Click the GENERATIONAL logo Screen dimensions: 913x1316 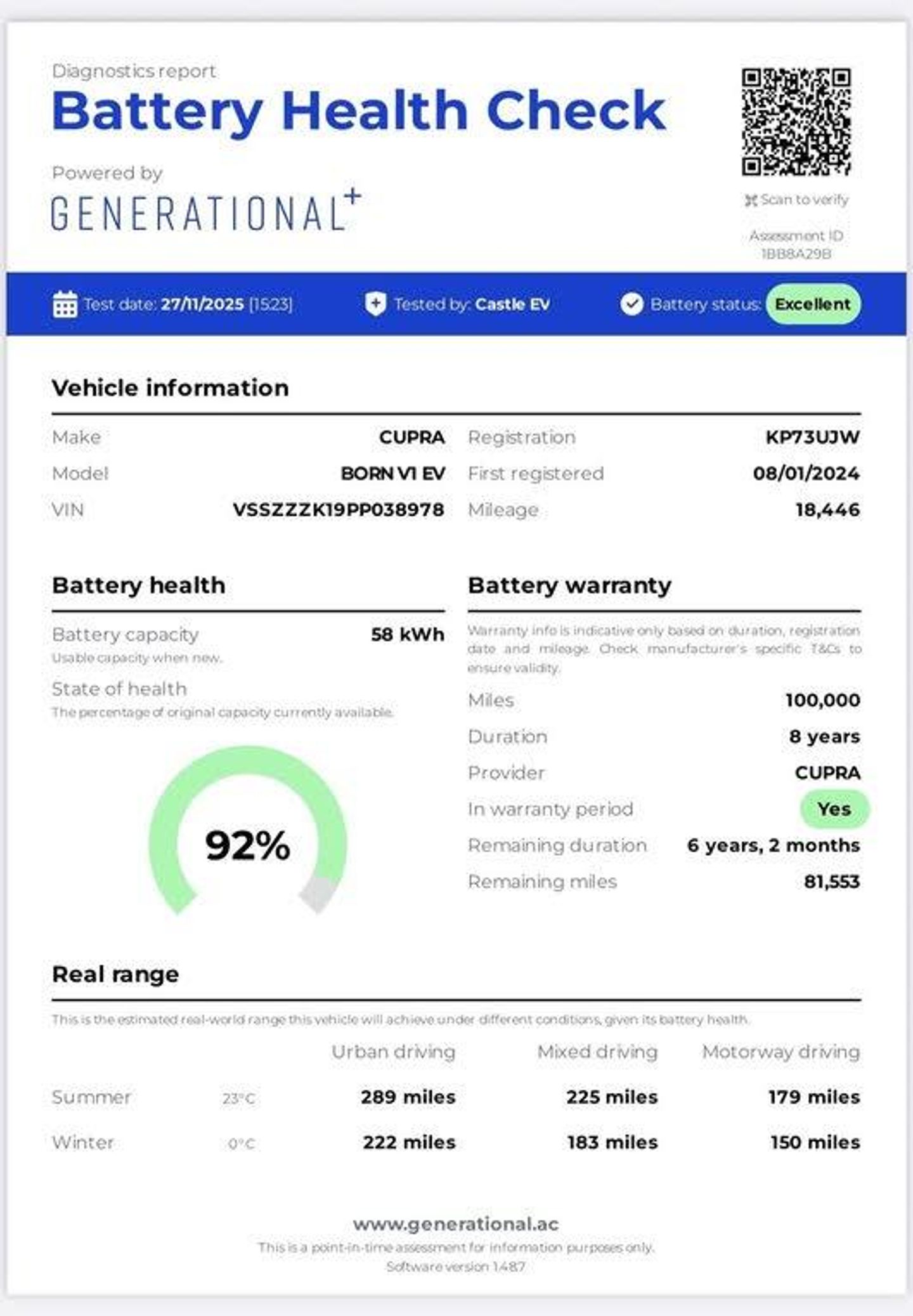pos(206,211)
